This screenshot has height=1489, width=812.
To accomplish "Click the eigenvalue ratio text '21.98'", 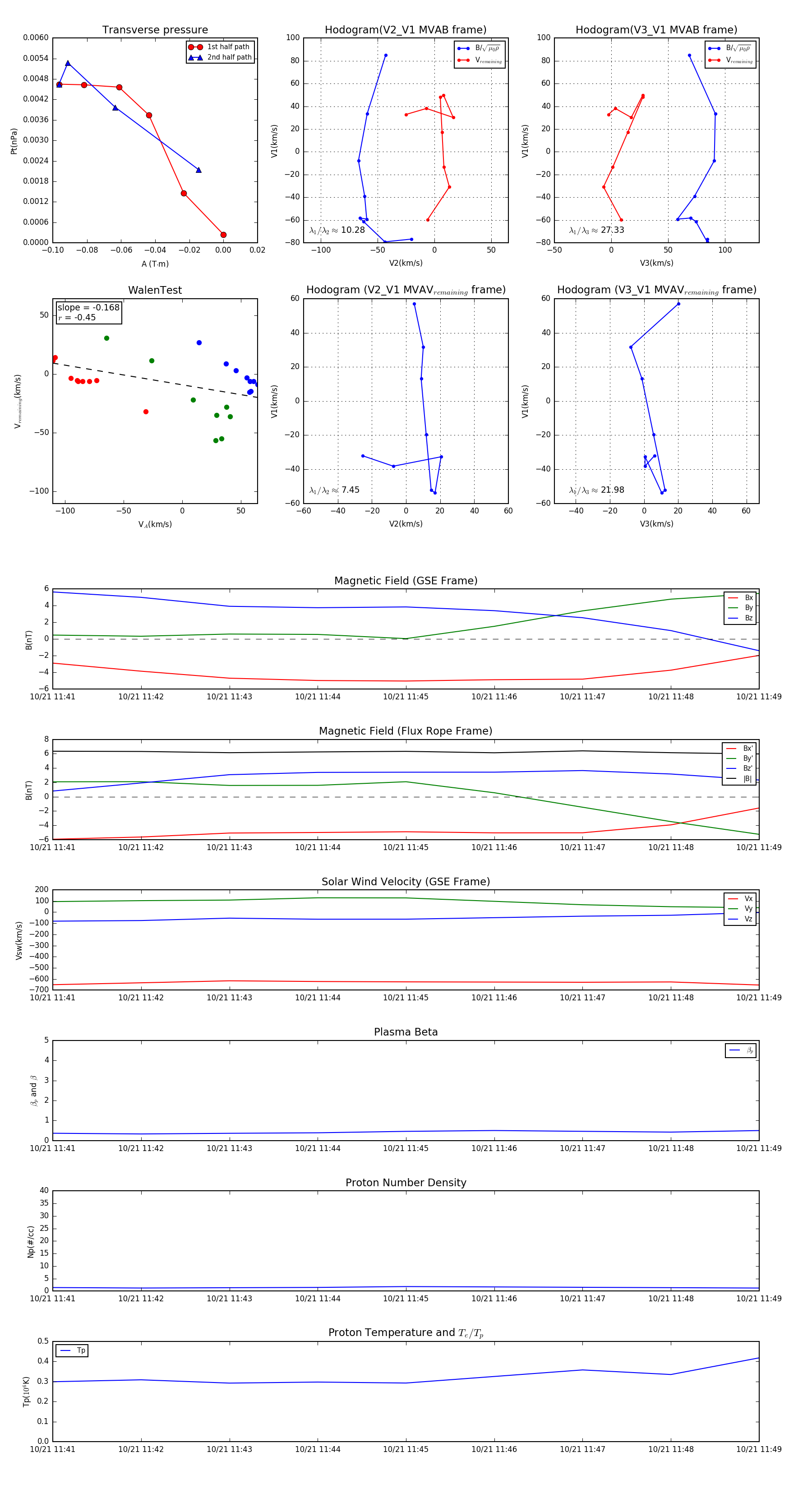I will click(x=613, y=490).
